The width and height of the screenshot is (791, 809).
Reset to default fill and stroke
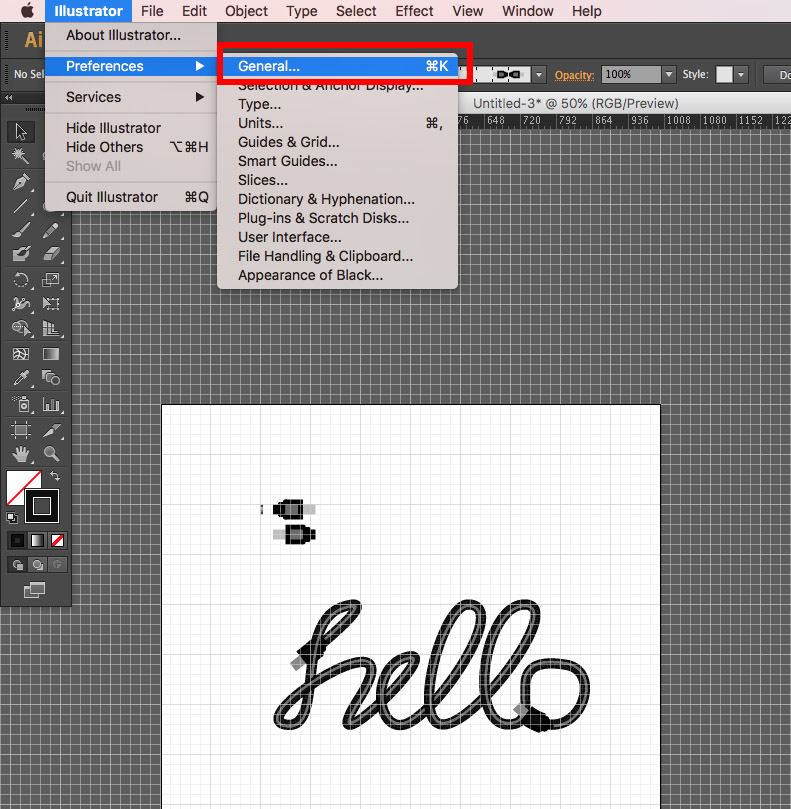point(11,518)
